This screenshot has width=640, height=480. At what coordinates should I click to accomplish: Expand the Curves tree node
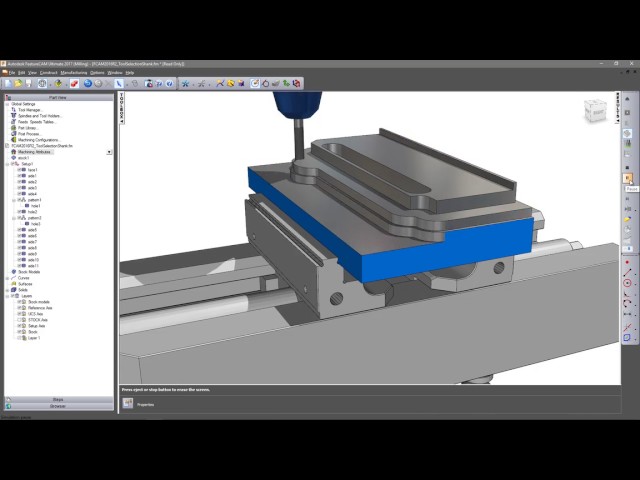tap(7, 278)
